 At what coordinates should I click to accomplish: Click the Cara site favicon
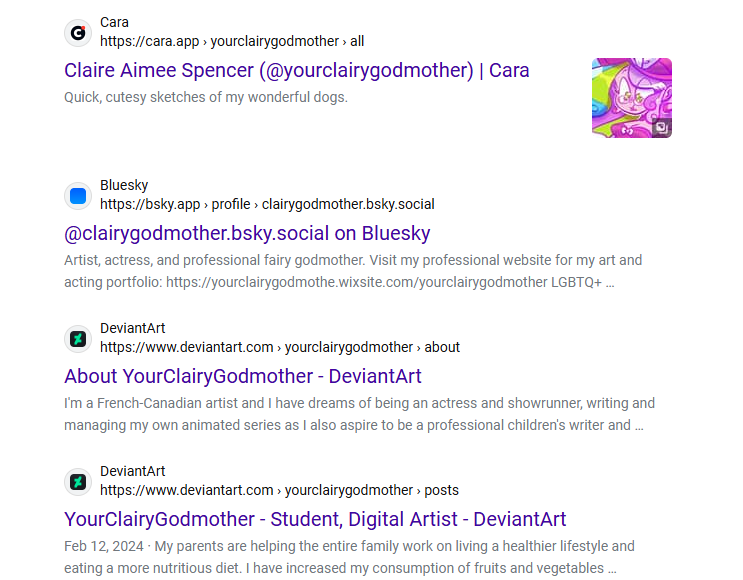click(78, 32)
